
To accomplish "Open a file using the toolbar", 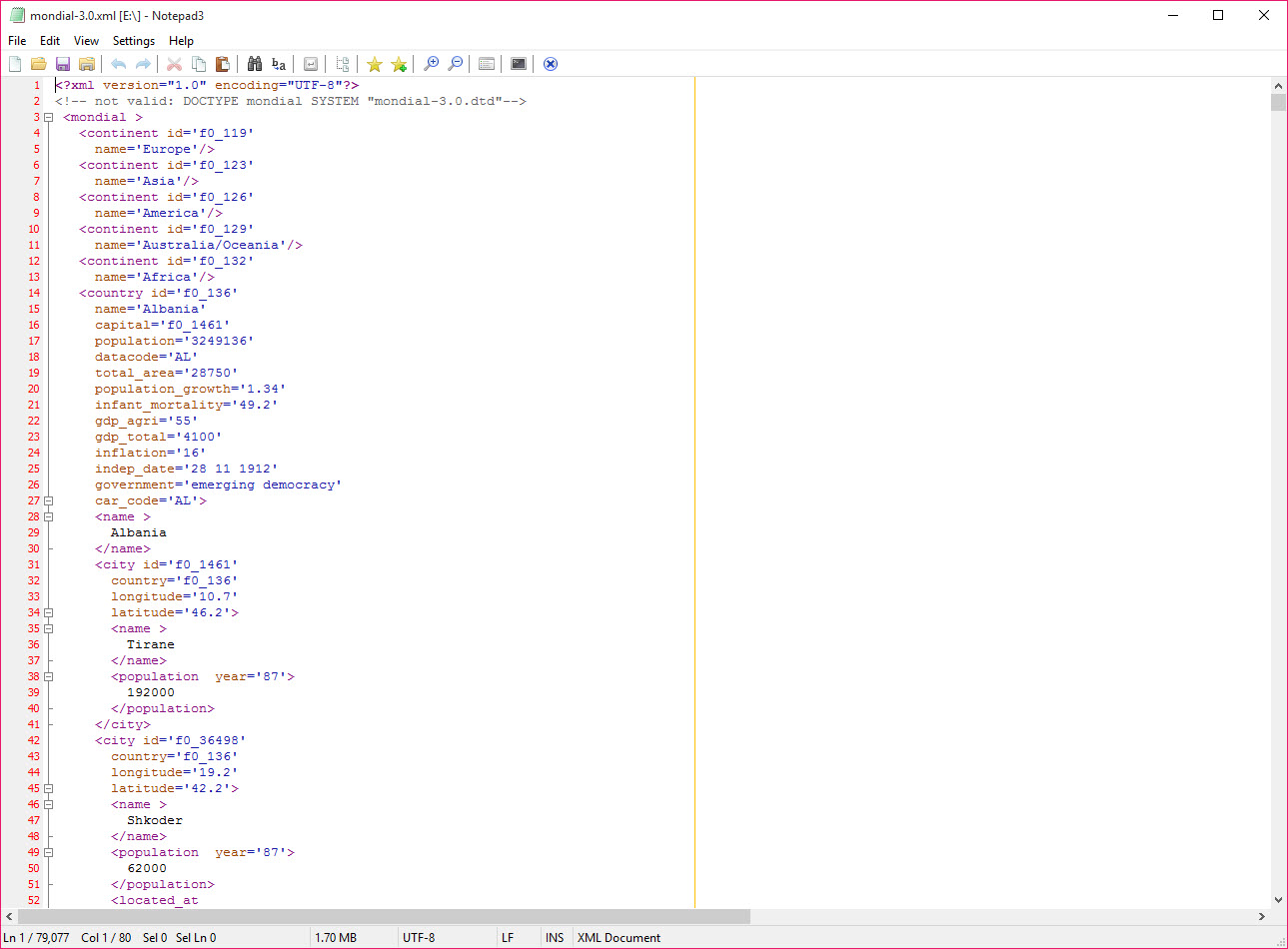I will coord(39,63).
